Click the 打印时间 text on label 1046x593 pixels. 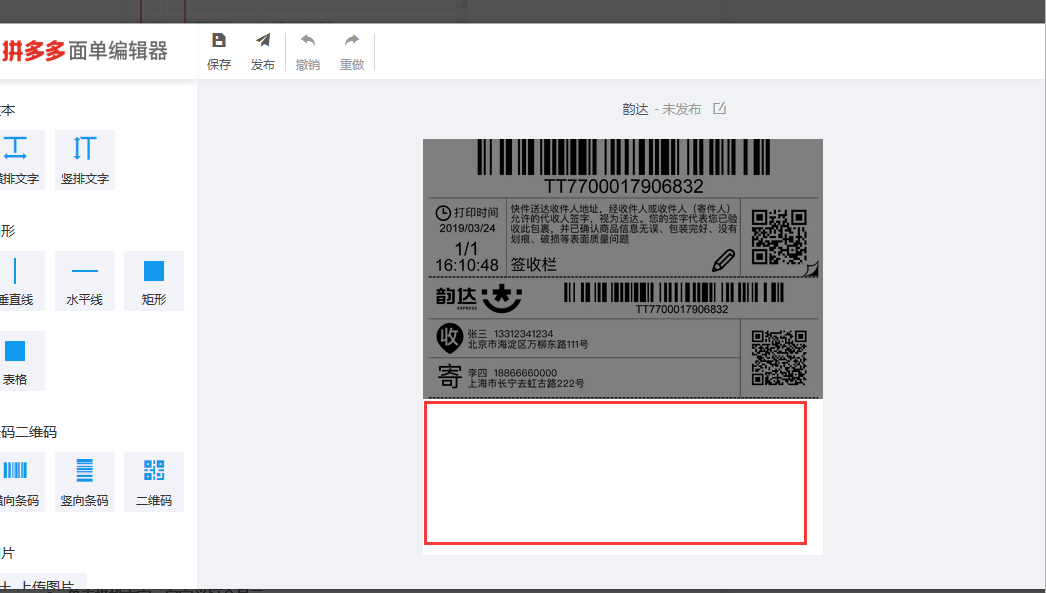476,212
